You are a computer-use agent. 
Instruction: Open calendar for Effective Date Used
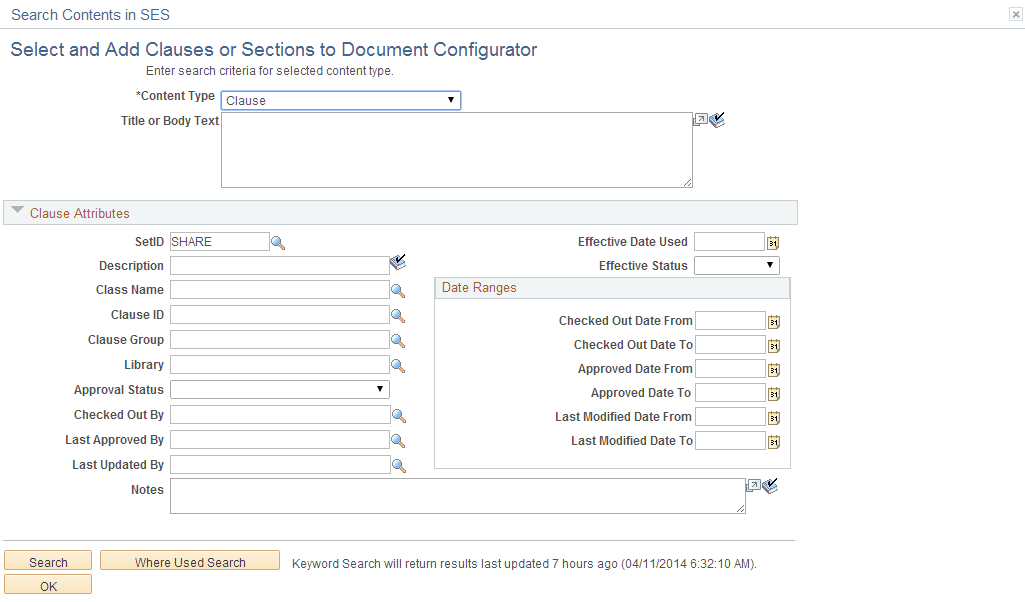pyautogui.click(x=773, y=241)
